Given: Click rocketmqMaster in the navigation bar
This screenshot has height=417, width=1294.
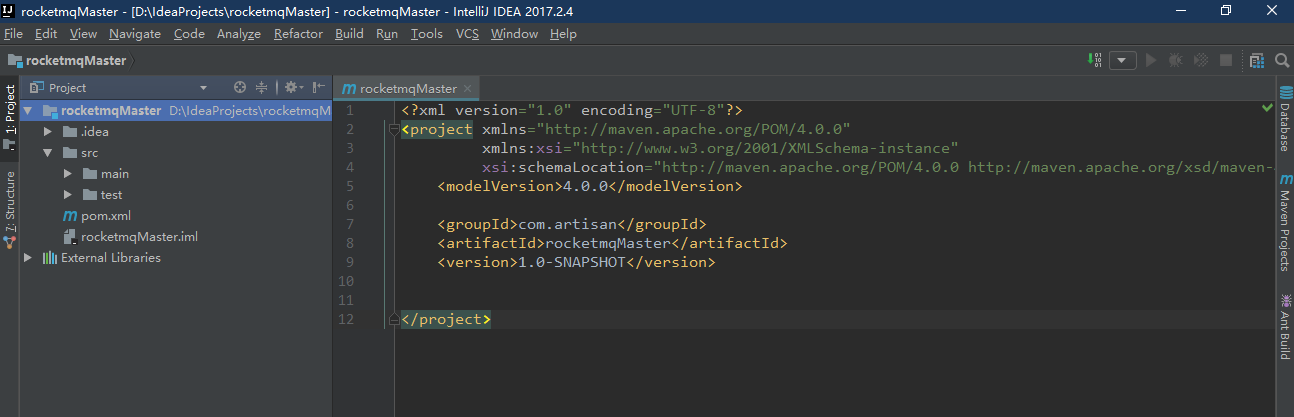Looking at the screenshot, I should pyautogui.click(x=76, y=60).
